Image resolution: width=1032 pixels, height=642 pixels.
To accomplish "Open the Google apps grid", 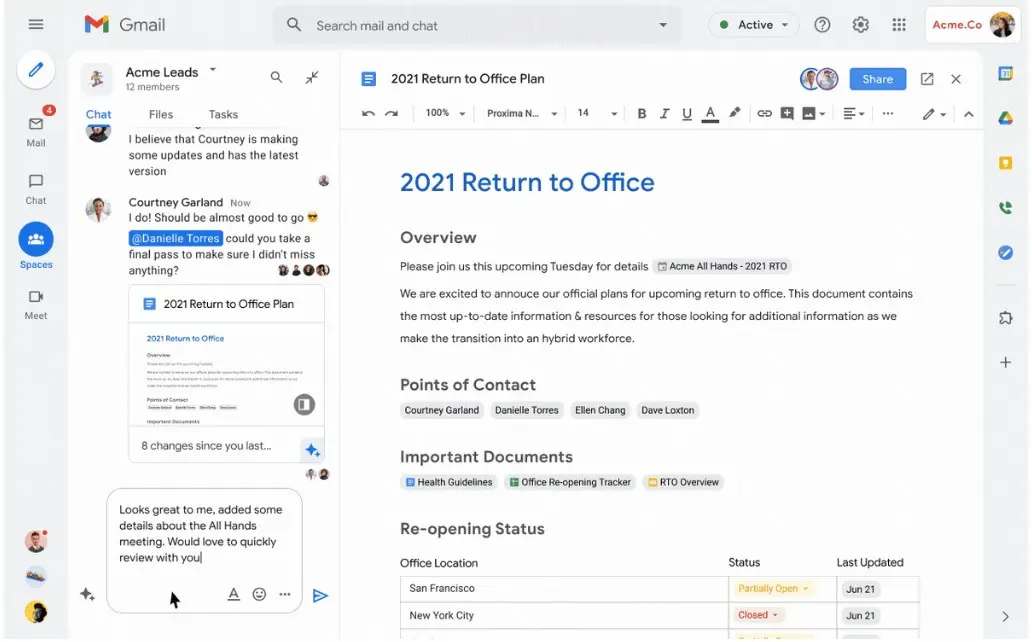I will [899, 25].
